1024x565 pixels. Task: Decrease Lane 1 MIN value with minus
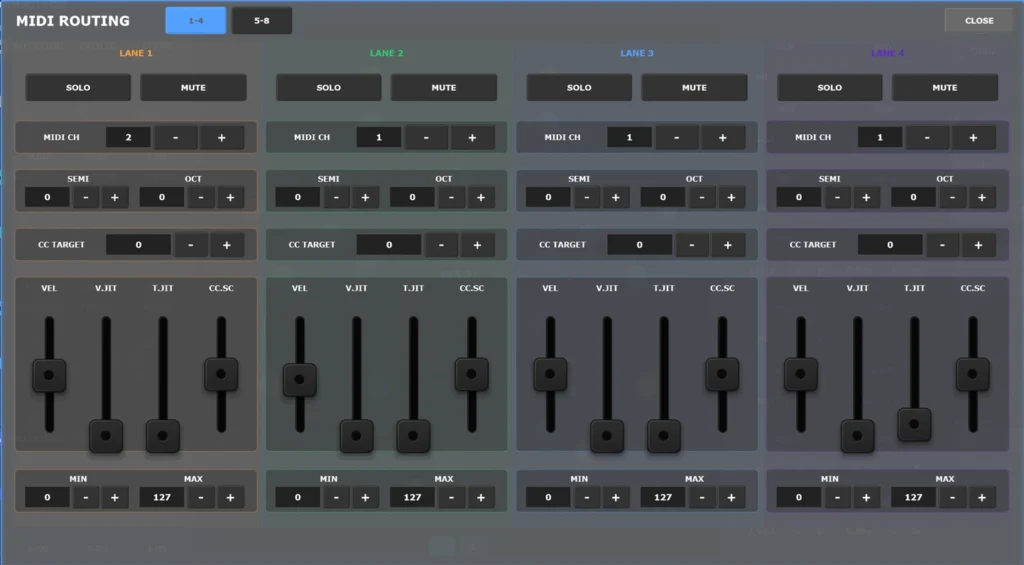point(86,498)
